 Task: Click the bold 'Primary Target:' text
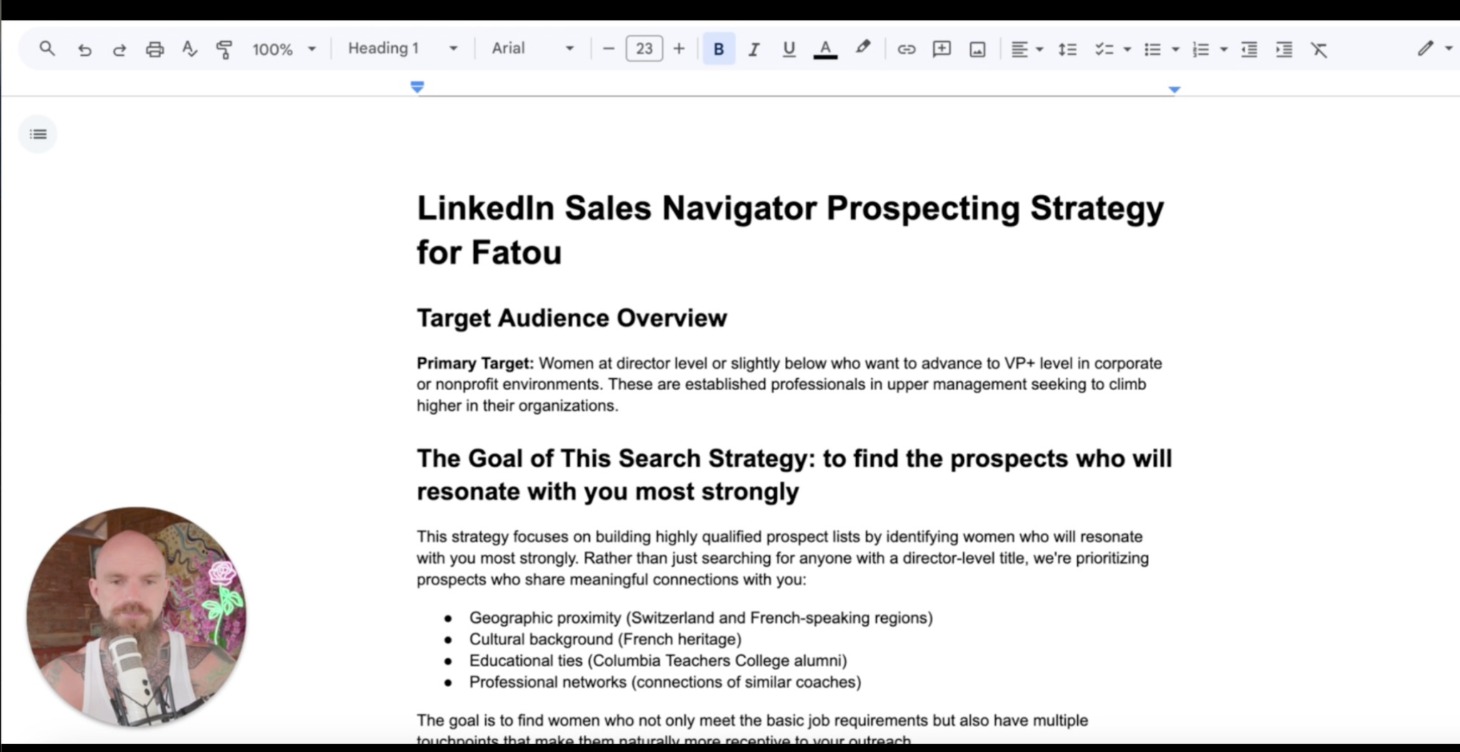[475, 363]
